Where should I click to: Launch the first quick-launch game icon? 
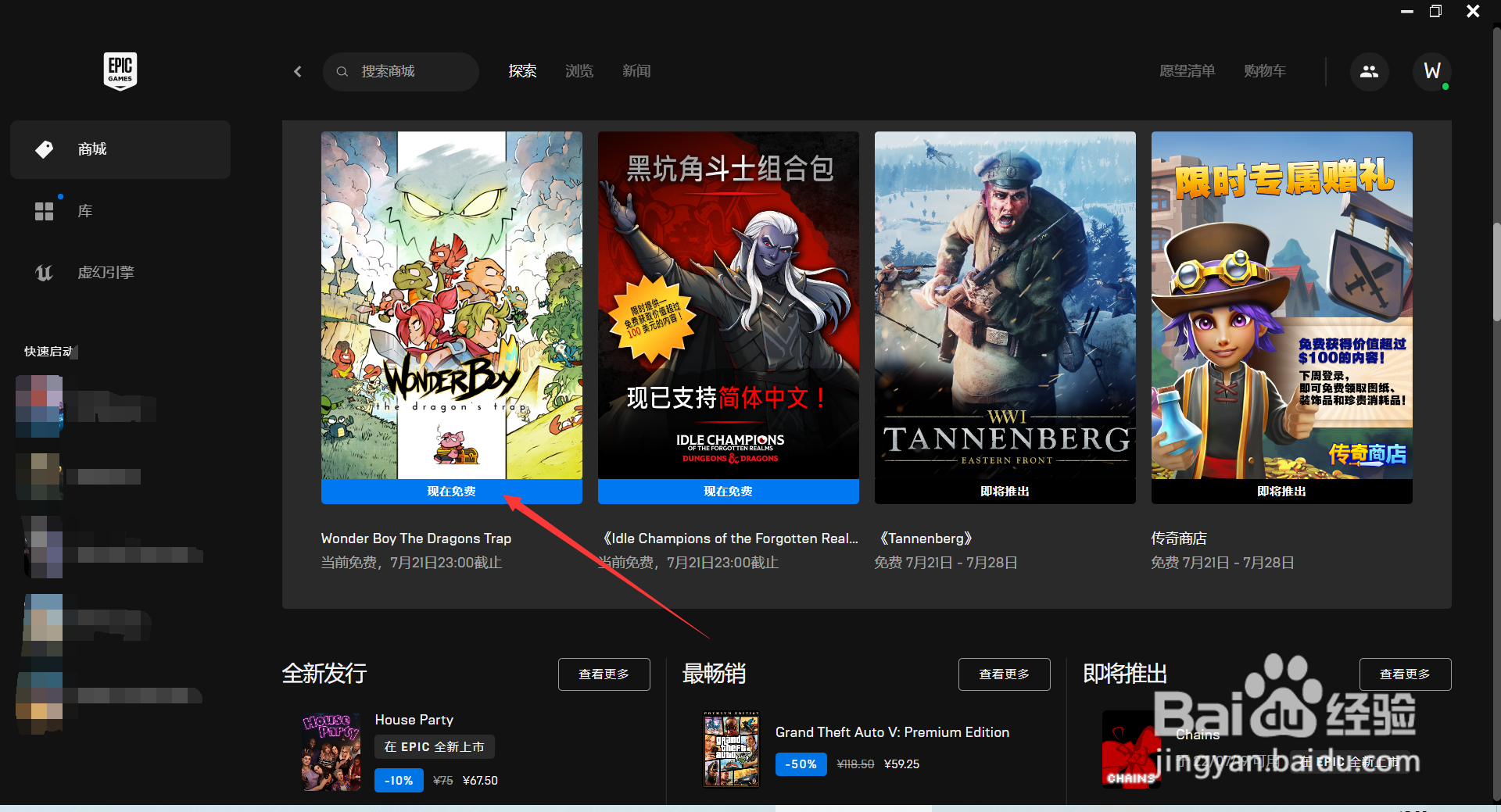click(x=39, y=406)
